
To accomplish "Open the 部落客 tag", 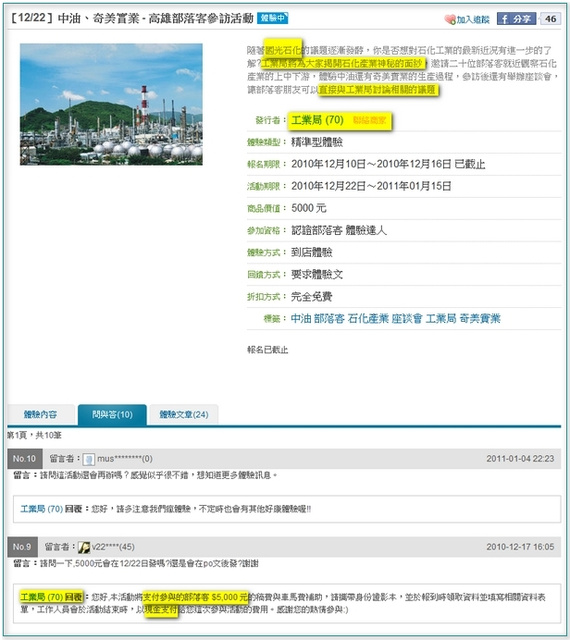I will tap(329, 318).
